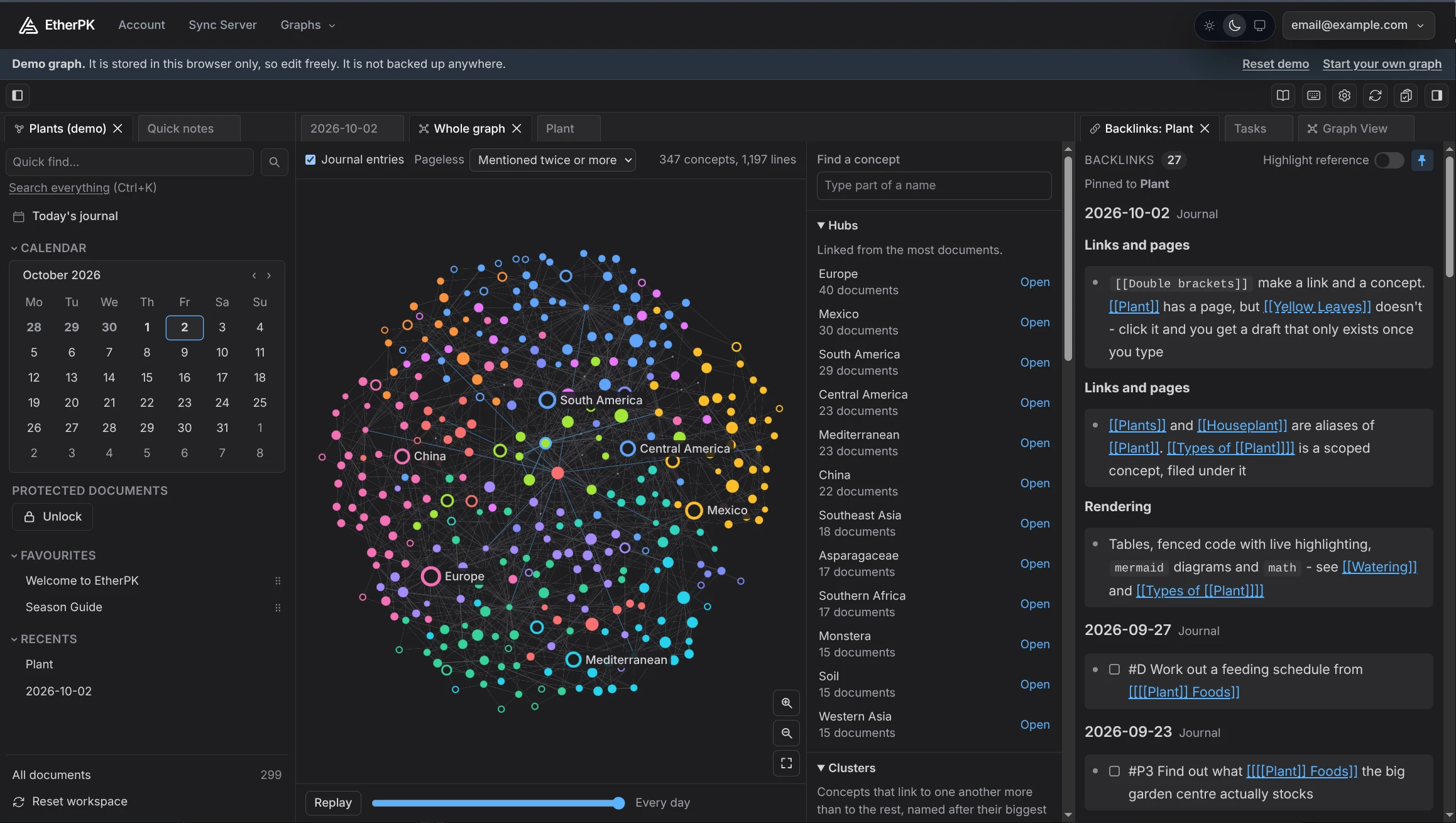Image resolution: width=1456 pixels, height=823 pixels.
Task: Go to the next calendar month
Action: tap(269, 275)
